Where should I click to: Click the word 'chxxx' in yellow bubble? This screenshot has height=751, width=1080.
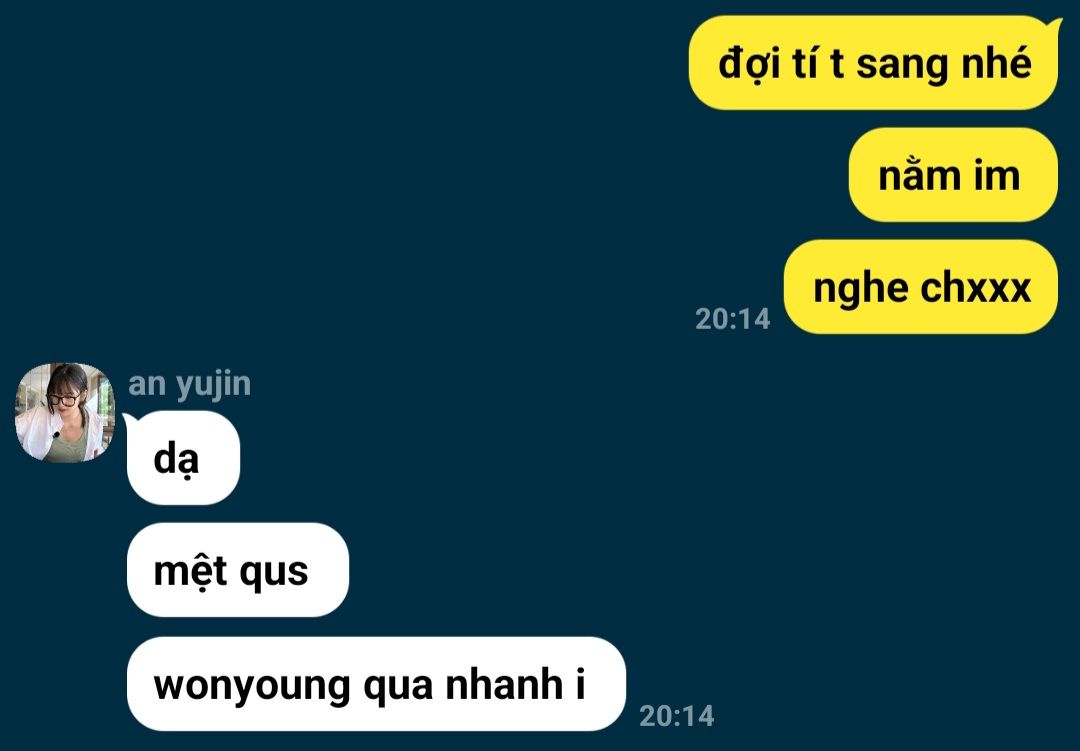(x=975, y=287)
